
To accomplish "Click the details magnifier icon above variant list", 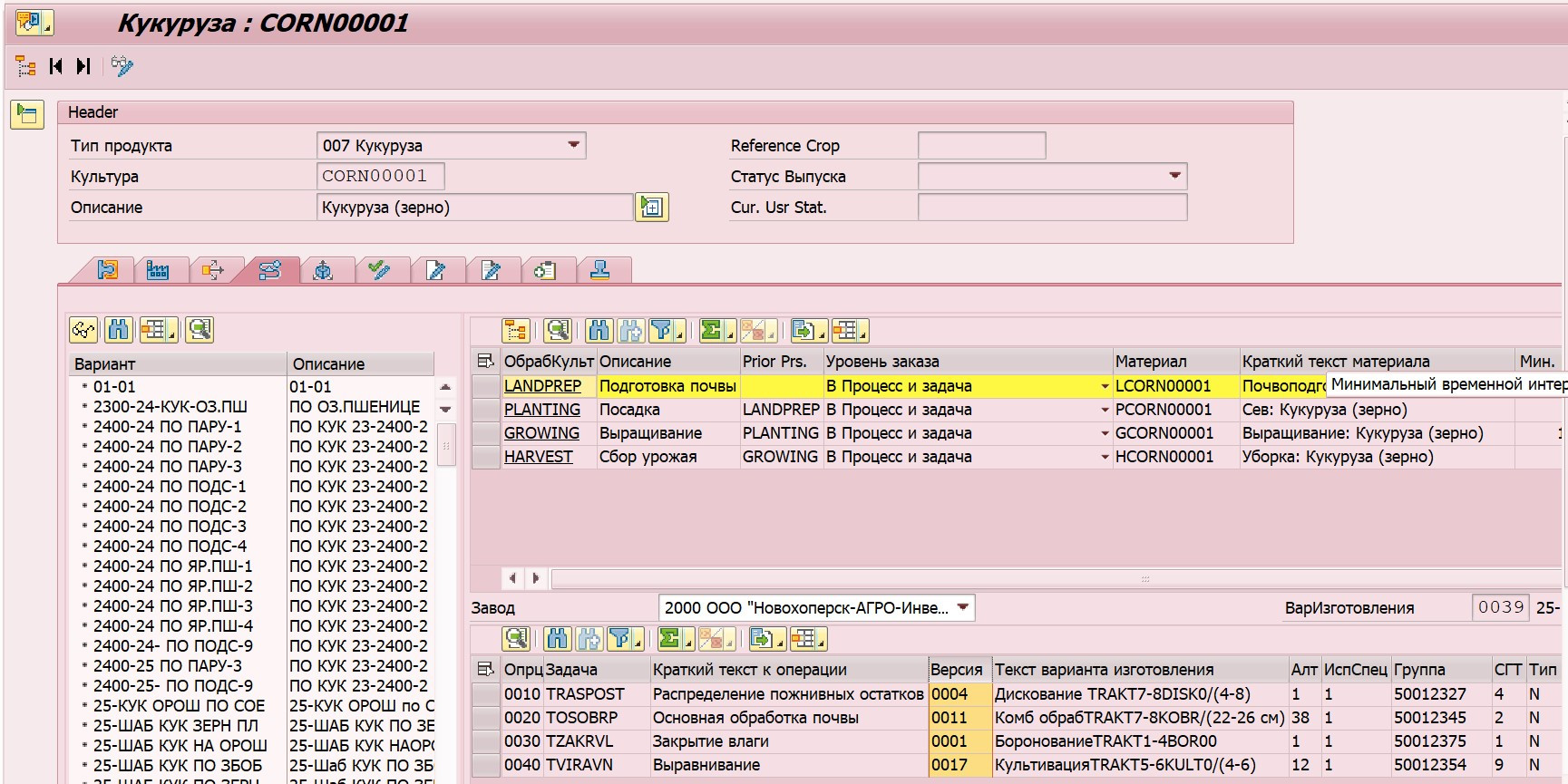I will pos(200,330).
